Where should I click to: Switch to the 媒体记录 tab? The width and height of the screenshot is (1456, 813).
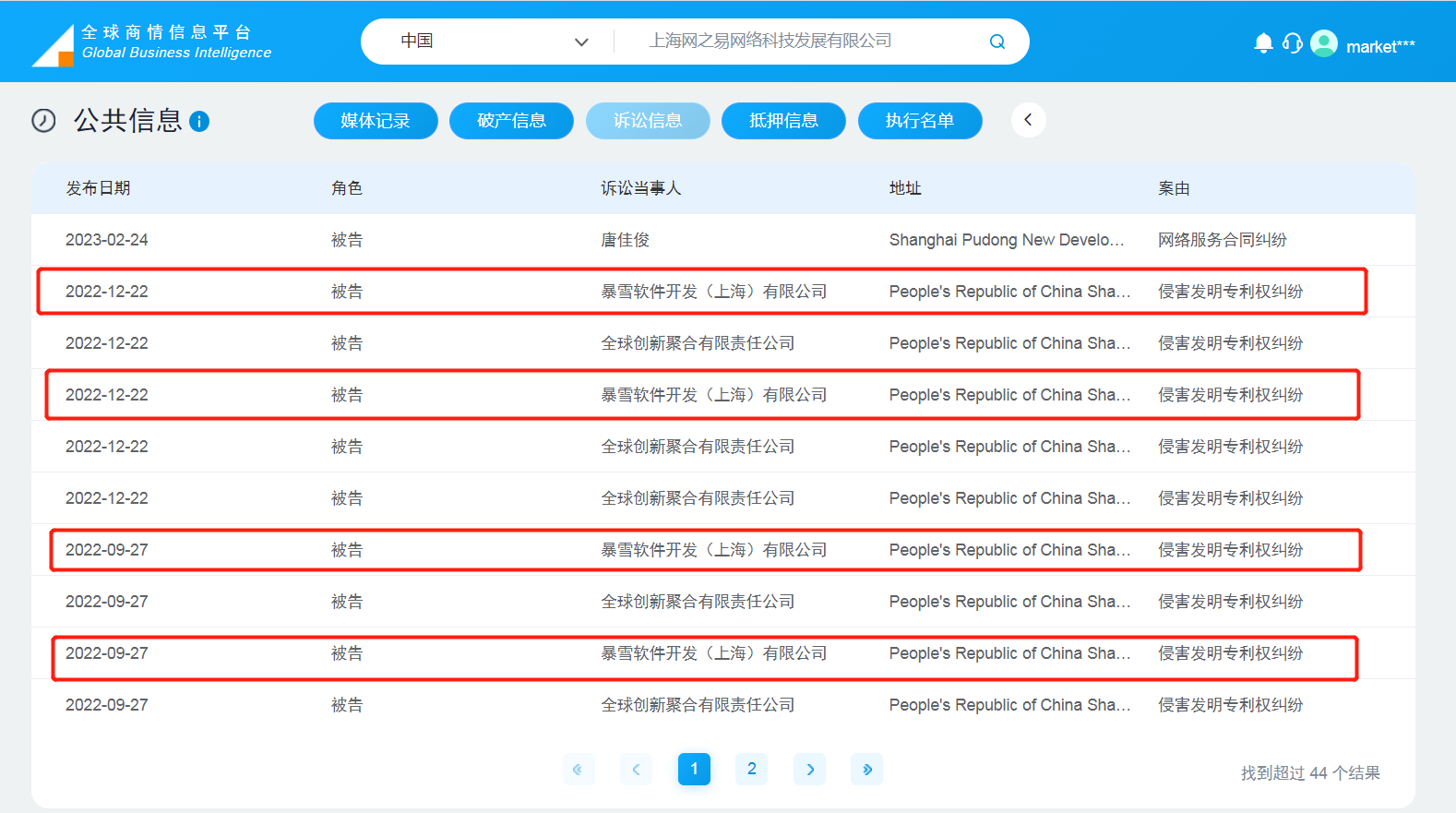pos(376,121)
